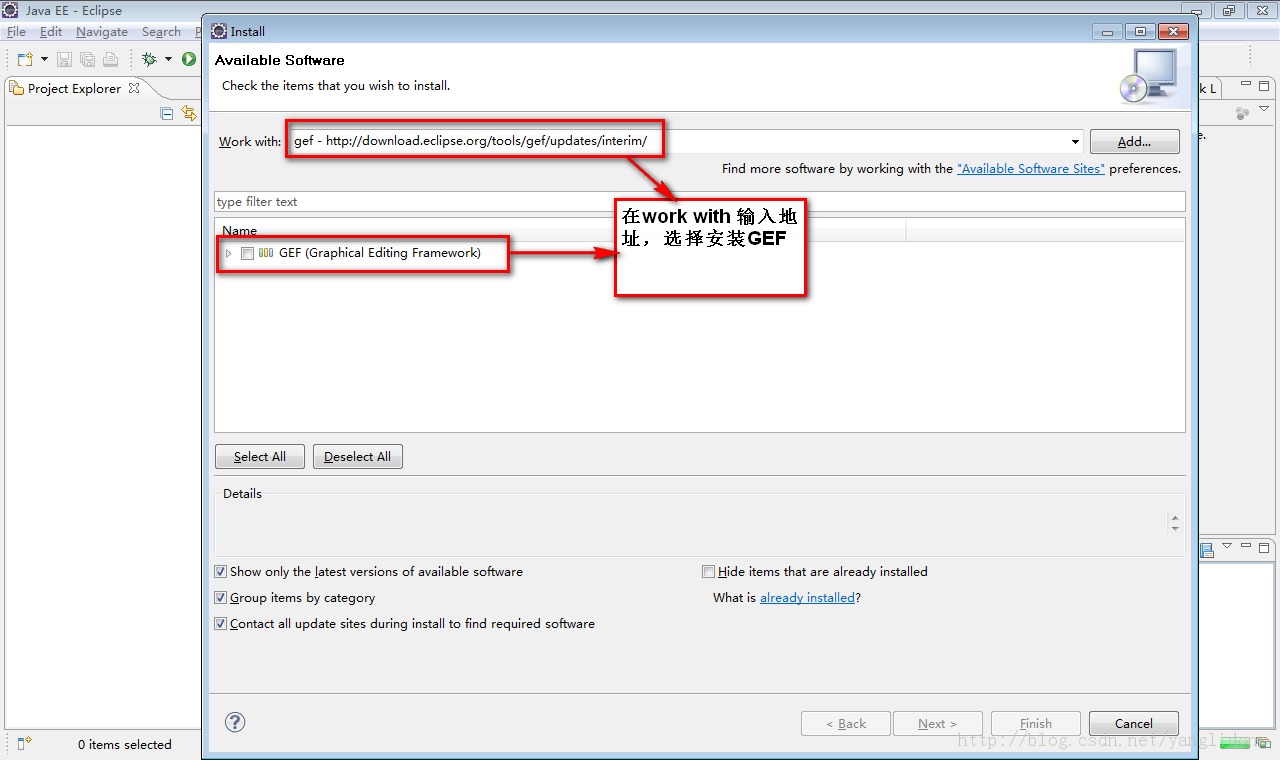Expand the GEF tree node triangle
The width and height of the screenshot is (1280, 760).
click(228, 253)
